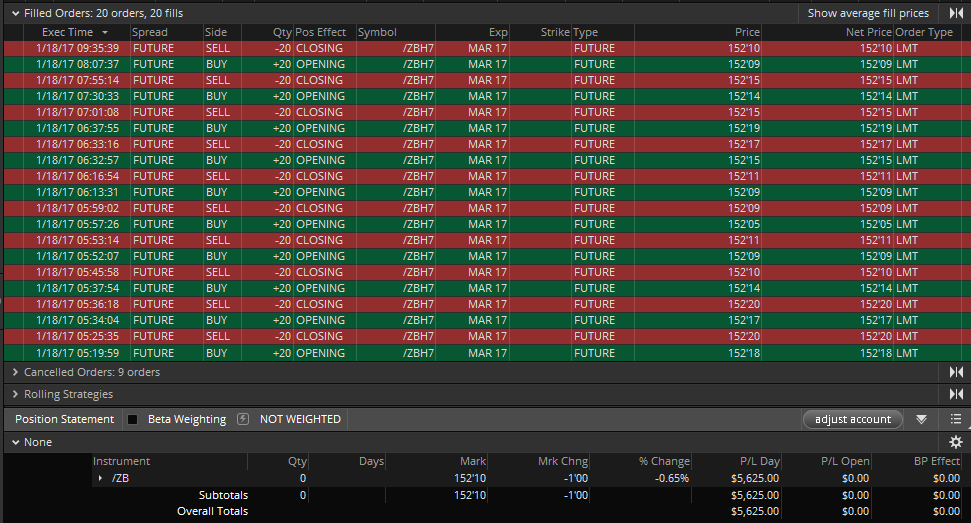This screenshot has height=523, width=971.
Task: Collapse the None position group
Action: tap(15, 442)
